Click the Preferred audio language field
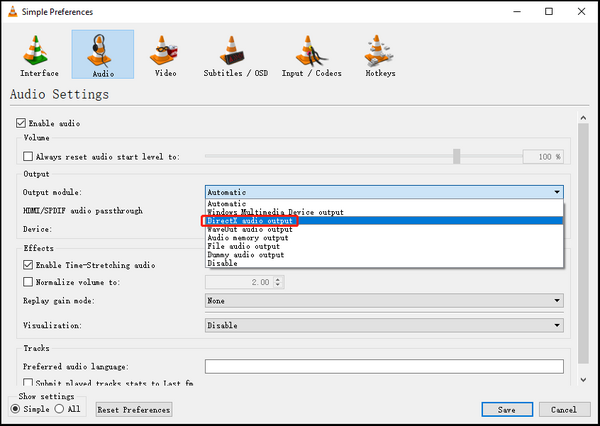This screenshot has width=600, height=426. (x=384, y=367)
